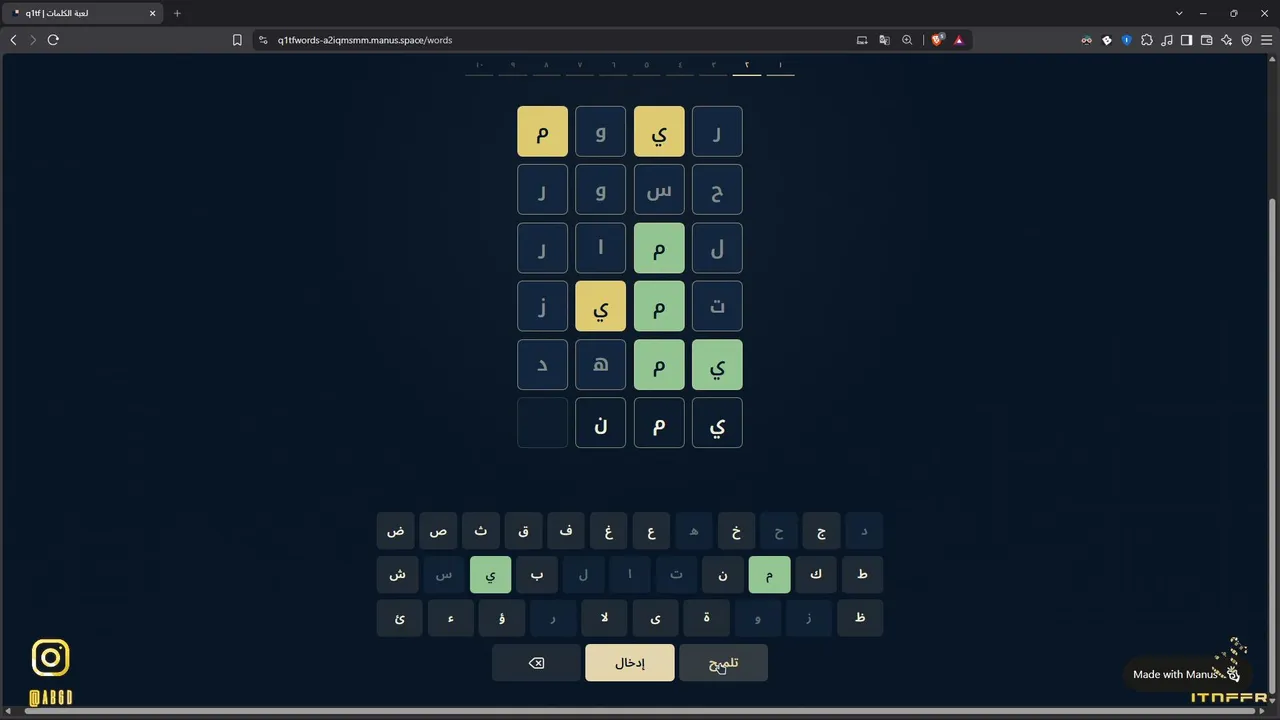Open the translate page icon
Viewport: 1280px width, 720px height.
pos(884,40)
